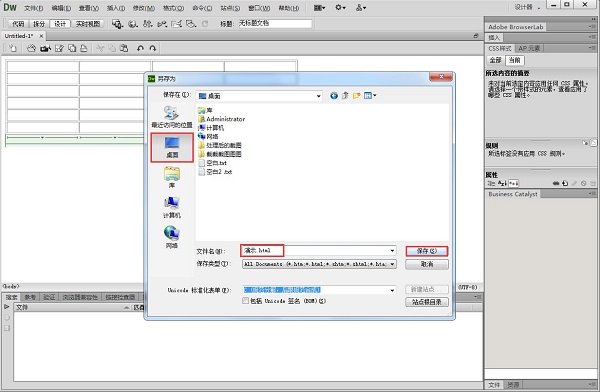Viewport: 600px width, 392px height.
Task: Open the 文件 menu
Action: 34,8
